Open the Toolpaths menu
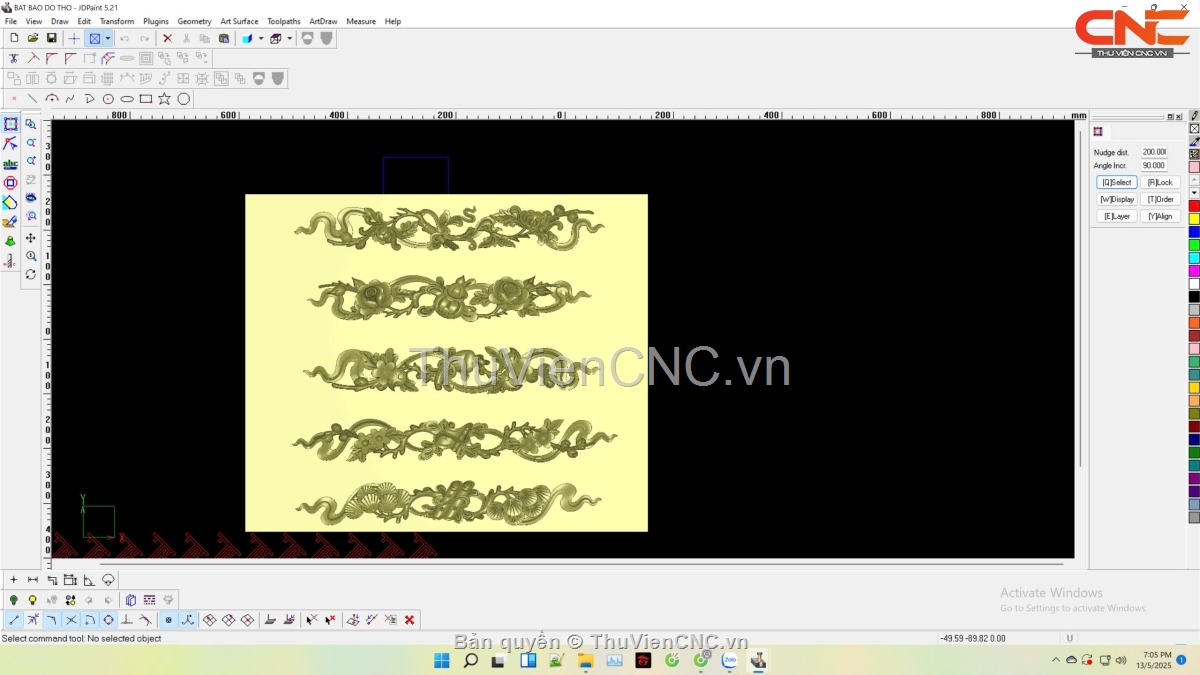 284,21
